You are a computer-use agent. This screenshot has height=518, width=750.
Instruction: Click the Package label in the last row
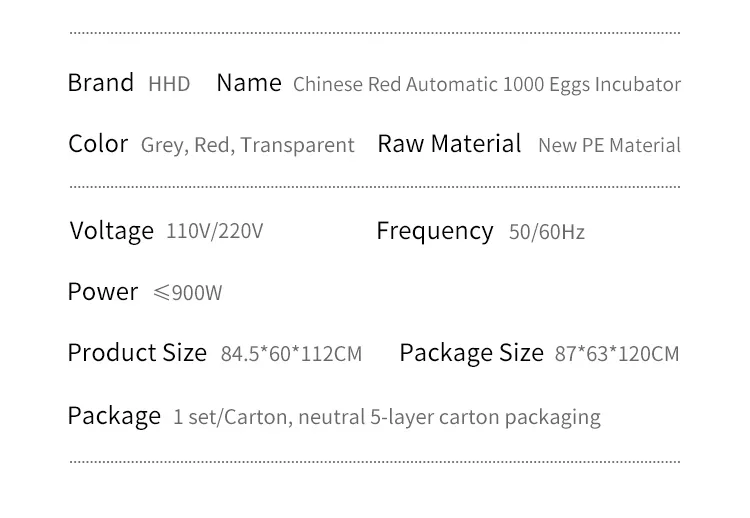[x=114, y=416]
